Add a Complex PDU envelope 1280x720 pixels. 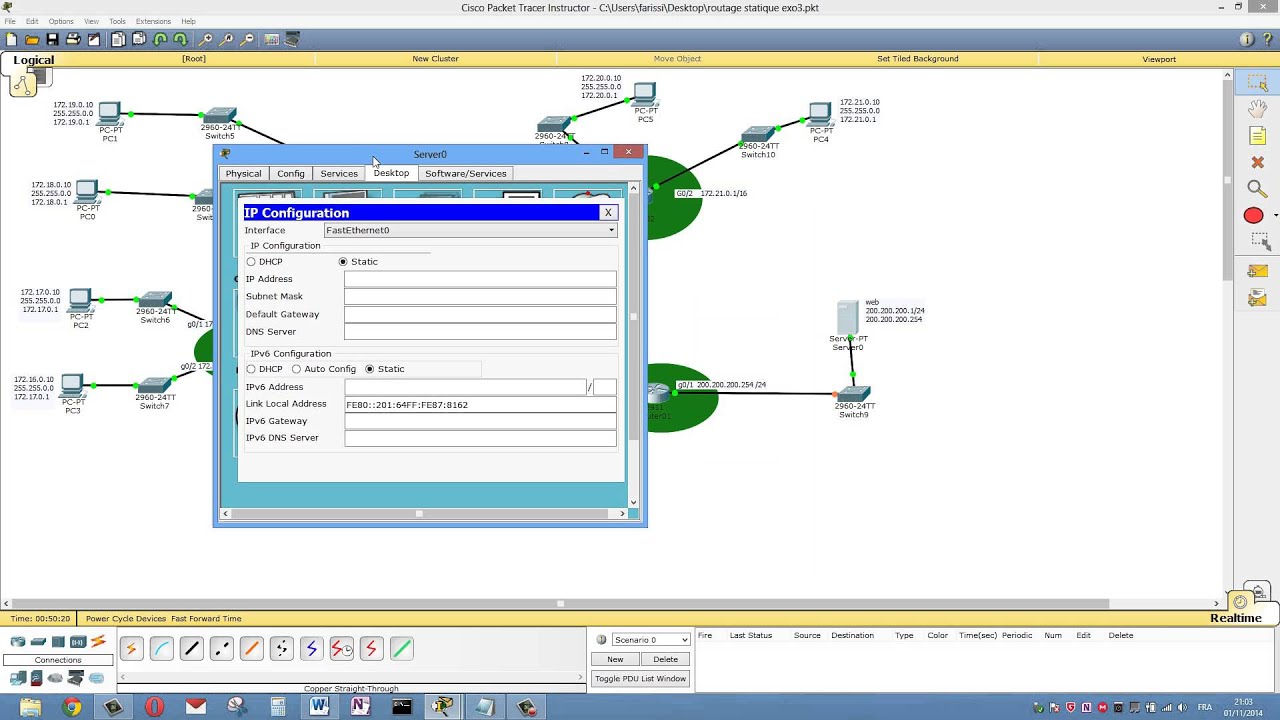(x=1257, y=298)
